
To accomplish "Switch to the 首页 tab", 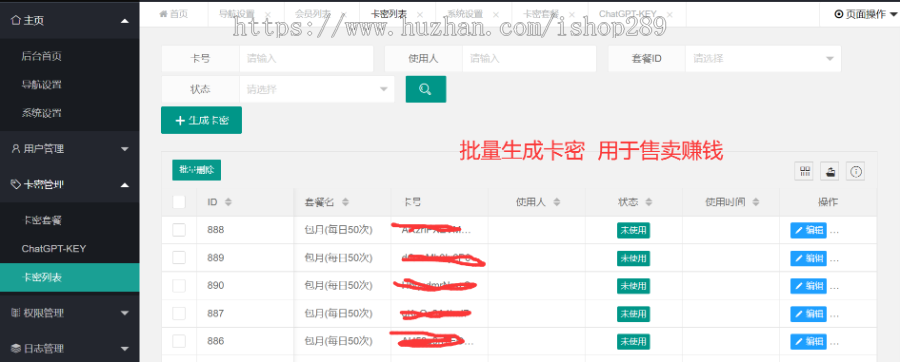I will point(174,14).
